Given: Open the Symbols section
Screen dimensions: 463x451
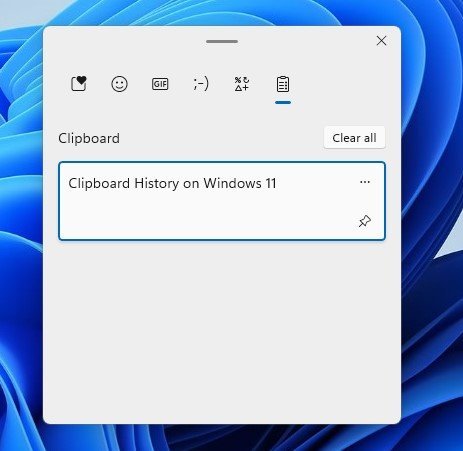Looking at the screenshot, I should pyautogui.click(x=242, y=84).
